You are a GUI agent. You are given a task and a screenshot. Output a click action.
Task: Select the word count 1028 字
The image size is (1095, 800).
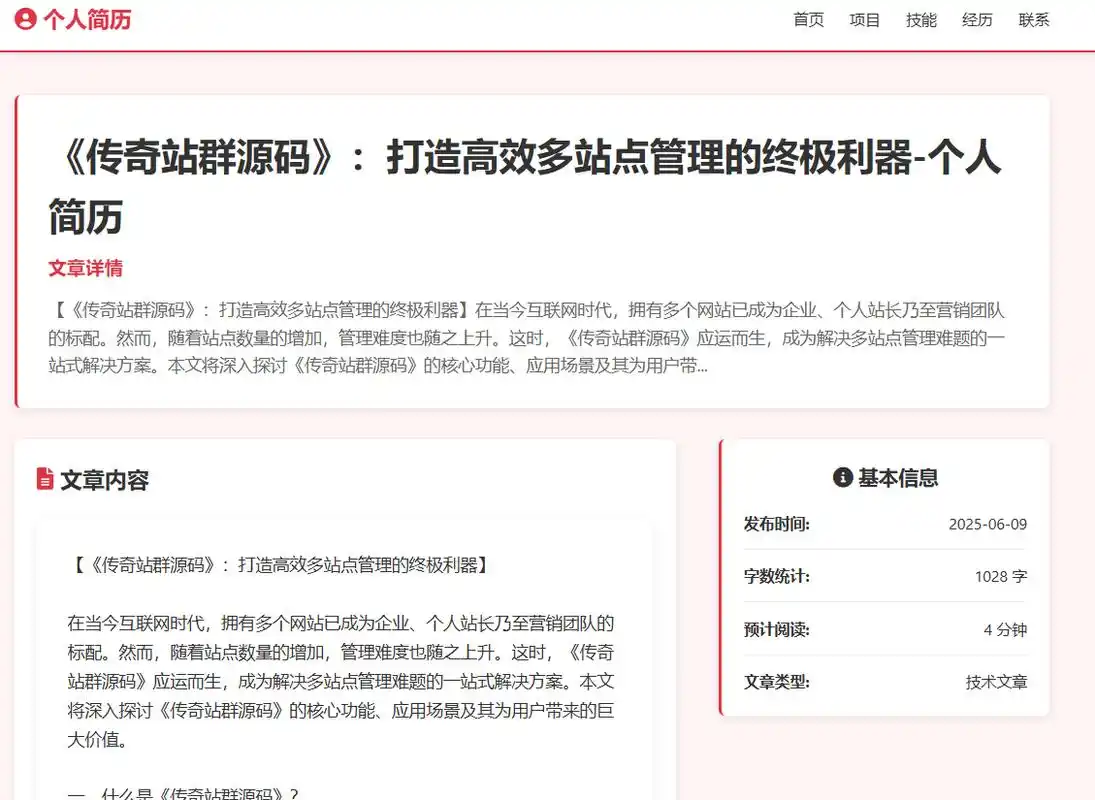1002,577
